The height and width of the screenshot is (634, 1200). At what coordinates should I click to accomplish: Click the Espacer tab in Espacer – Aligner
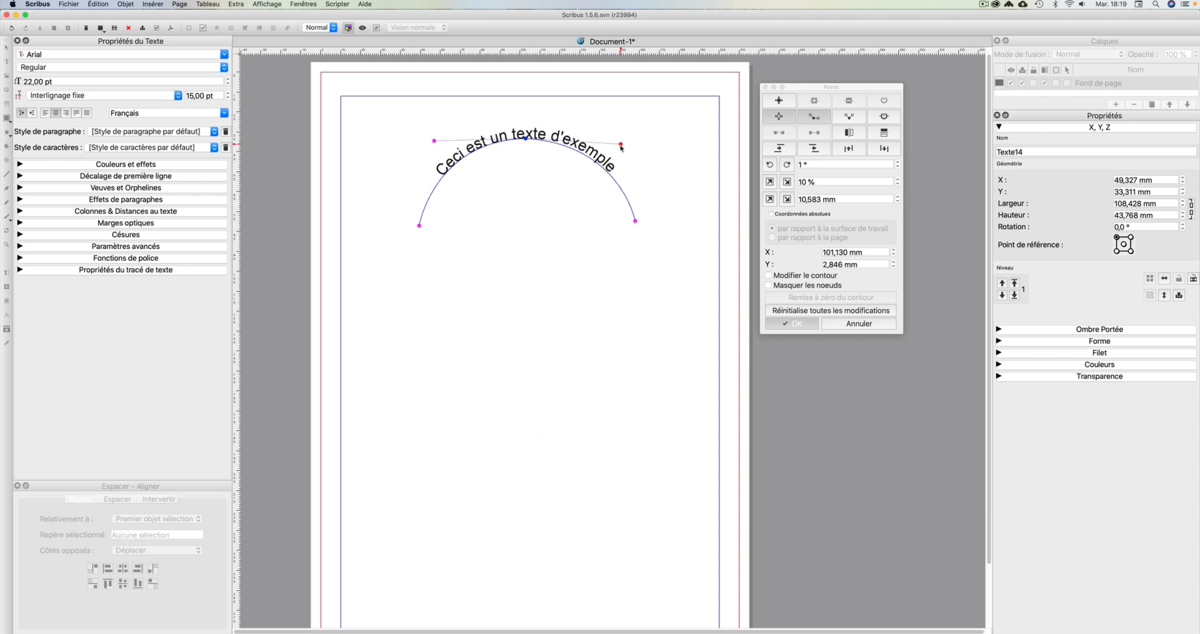pyautogui.click(x=117, y=499)
